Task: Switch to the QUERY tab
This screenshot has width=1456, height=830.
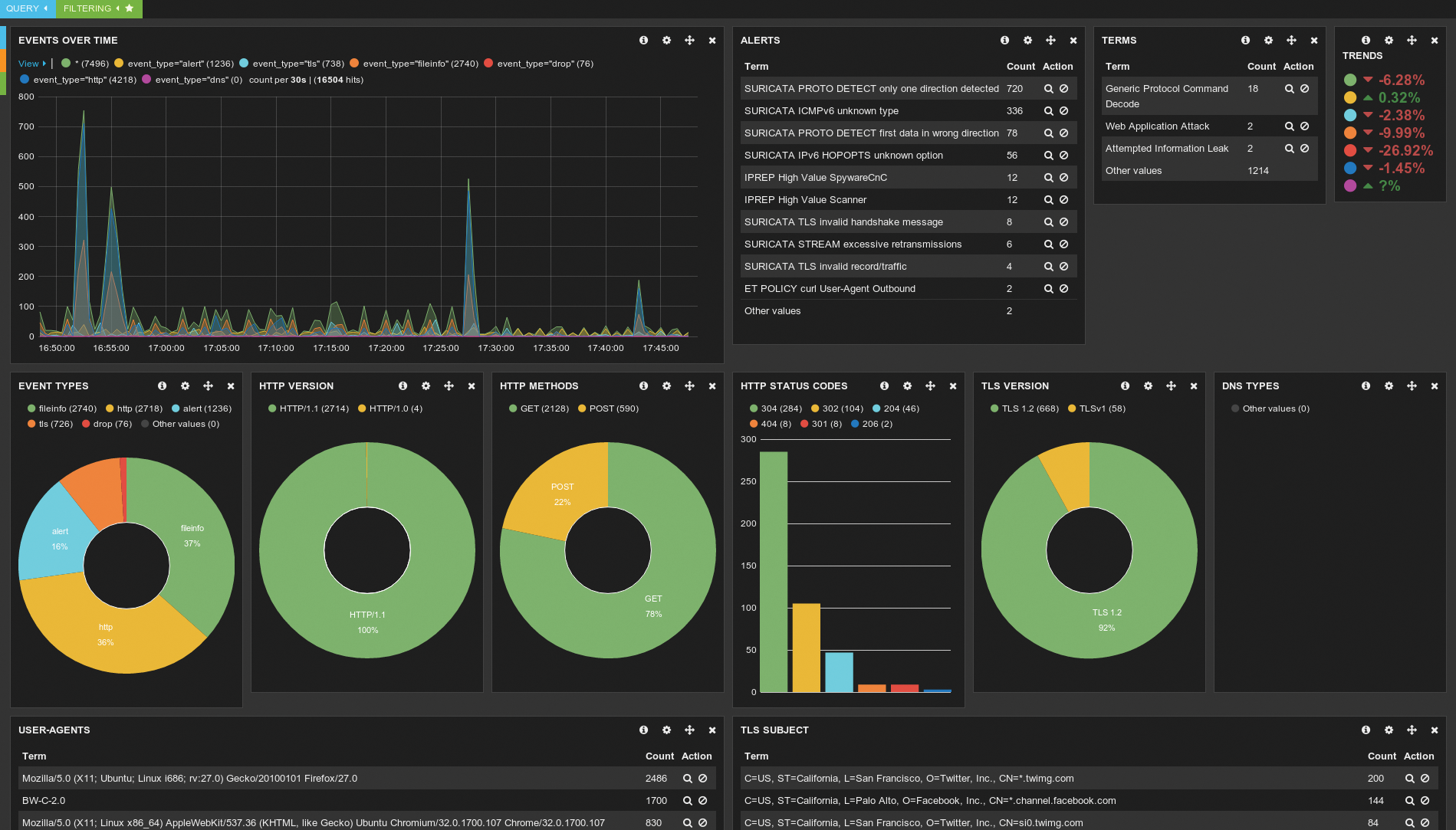Action: coord(21,8)
